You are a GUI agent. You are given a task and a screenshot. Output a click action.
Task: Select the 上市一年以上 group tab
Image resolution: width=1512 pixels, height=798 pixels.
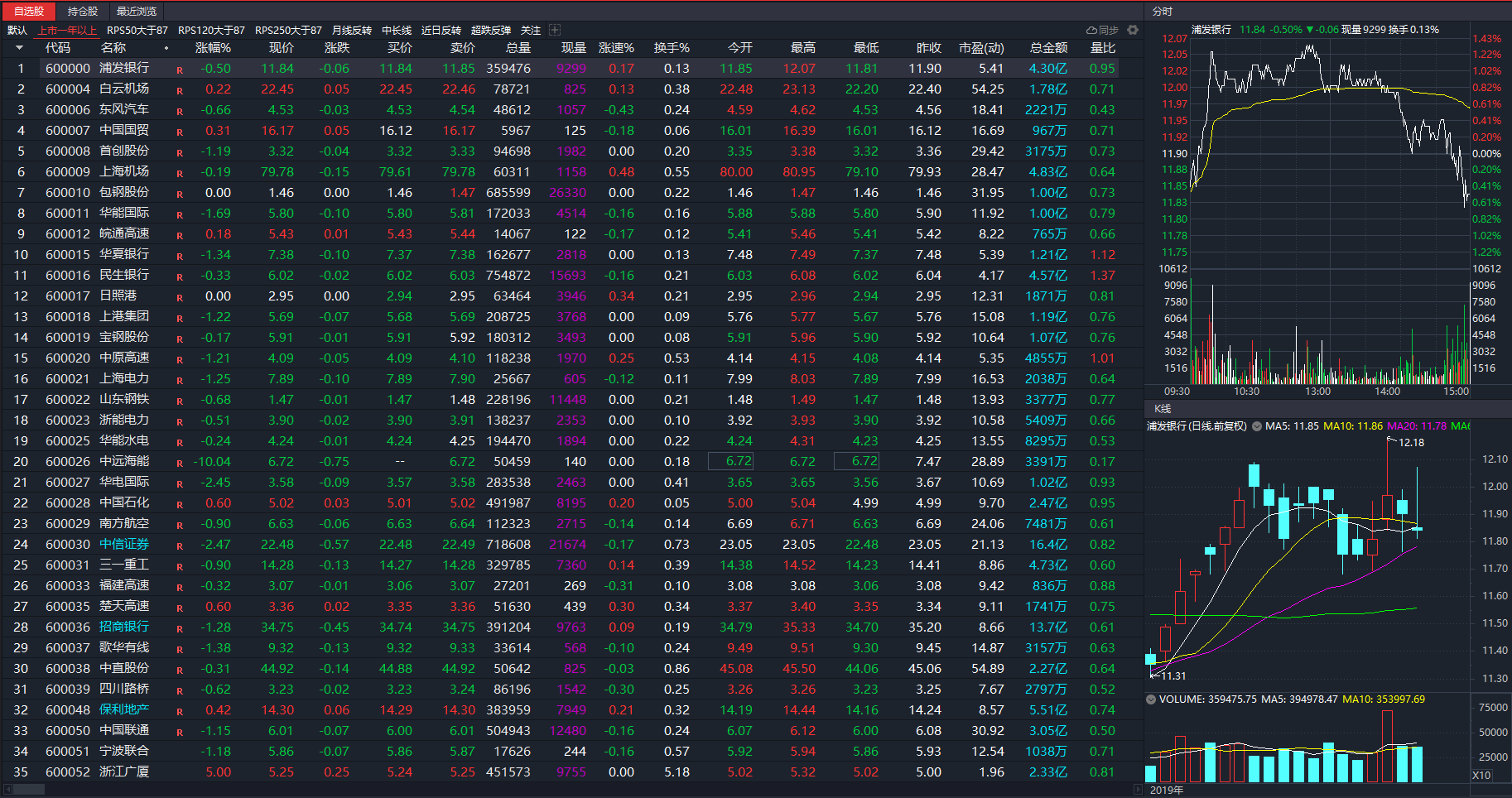click(x=67, y=30)
